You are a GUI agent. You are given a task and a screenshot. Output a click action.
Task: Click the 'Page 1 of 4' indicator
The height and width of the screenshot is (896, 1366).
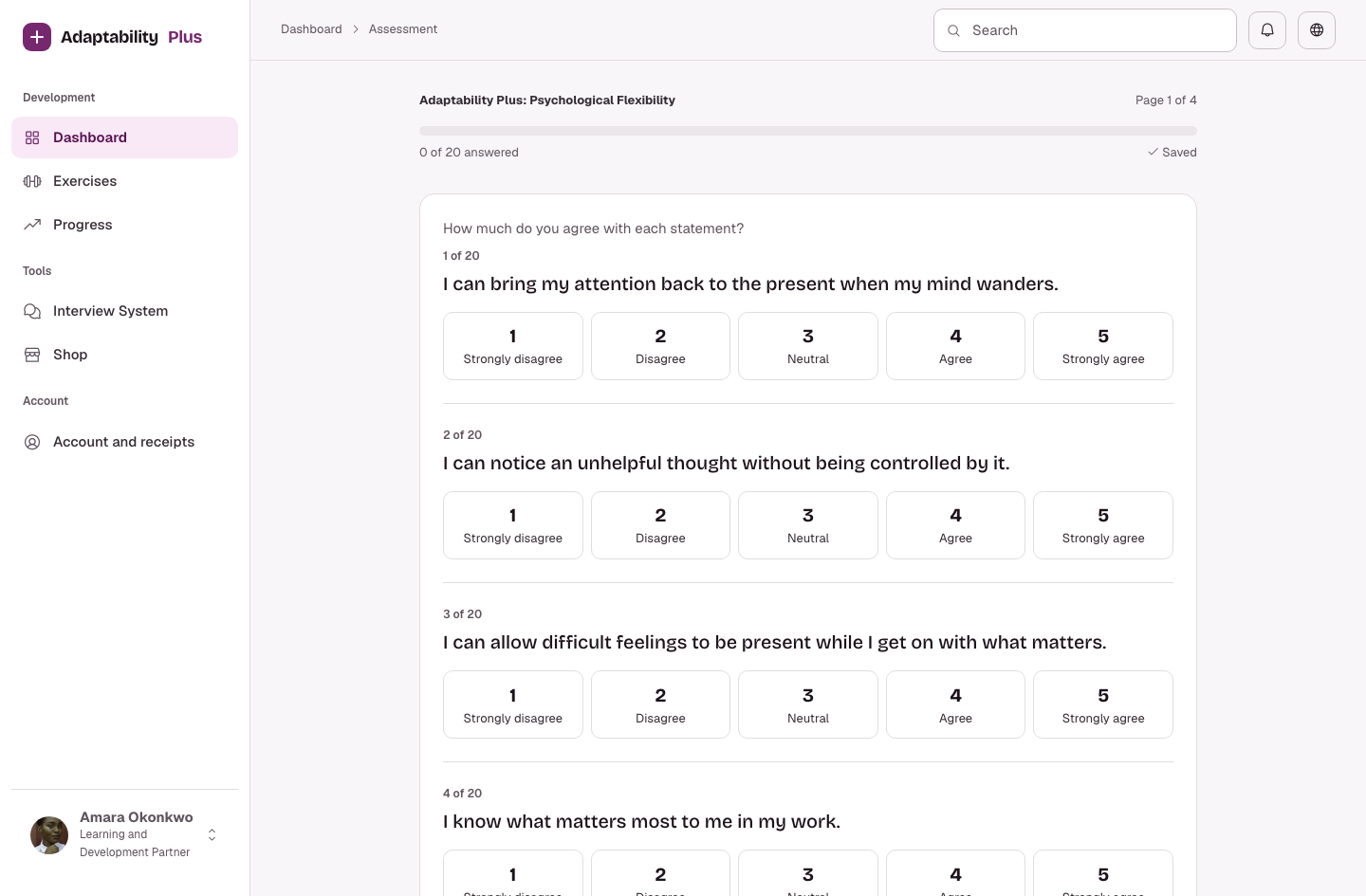1166,100
